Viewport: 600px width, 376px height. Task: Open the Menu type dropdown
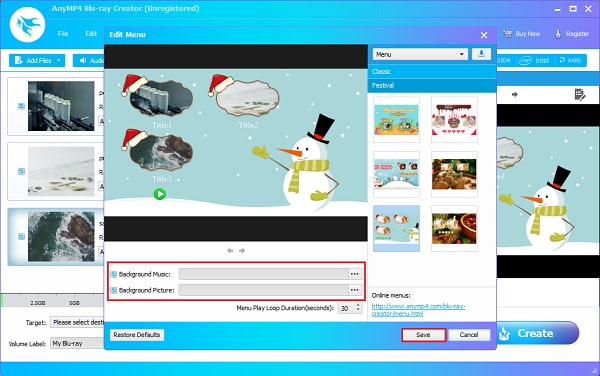pos(420,54)
